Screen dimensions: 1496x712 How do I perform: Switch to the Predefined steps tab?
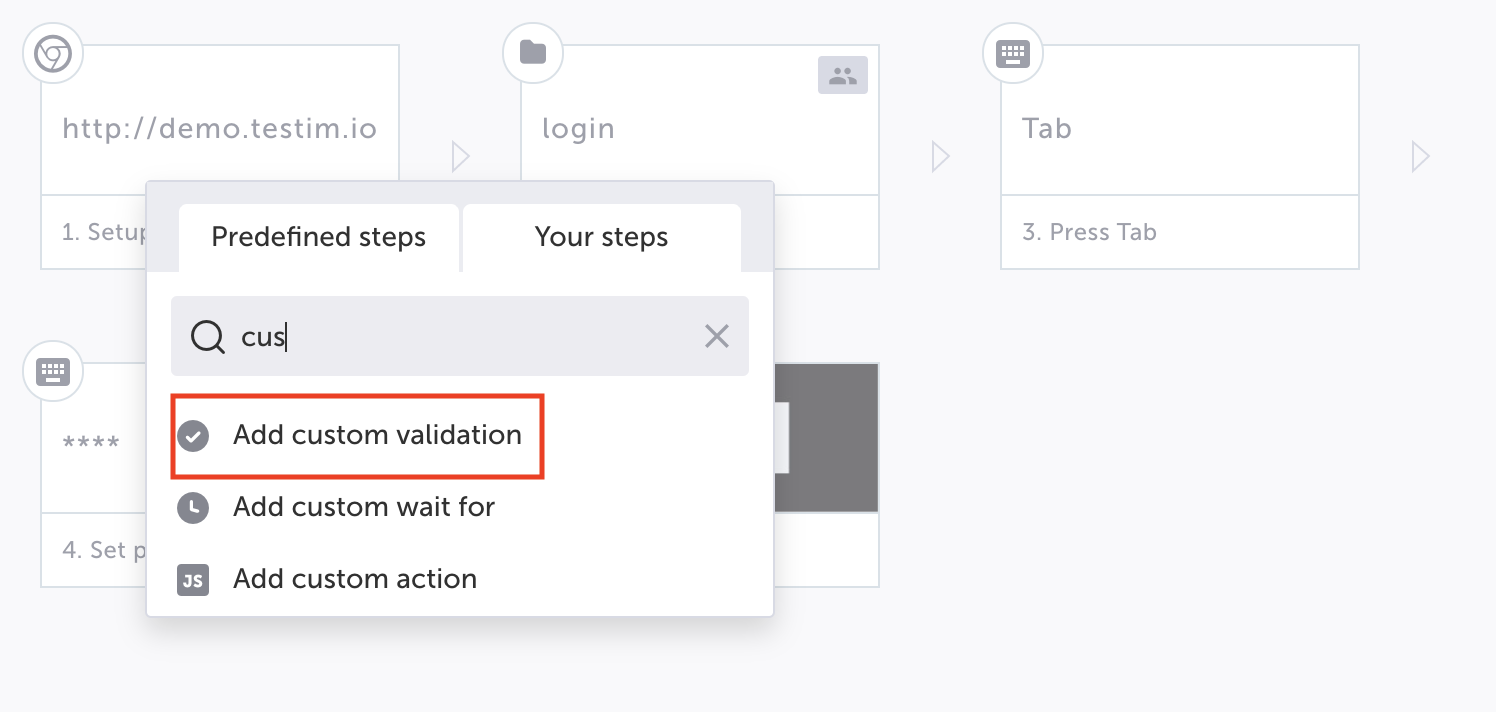(319, 238)
